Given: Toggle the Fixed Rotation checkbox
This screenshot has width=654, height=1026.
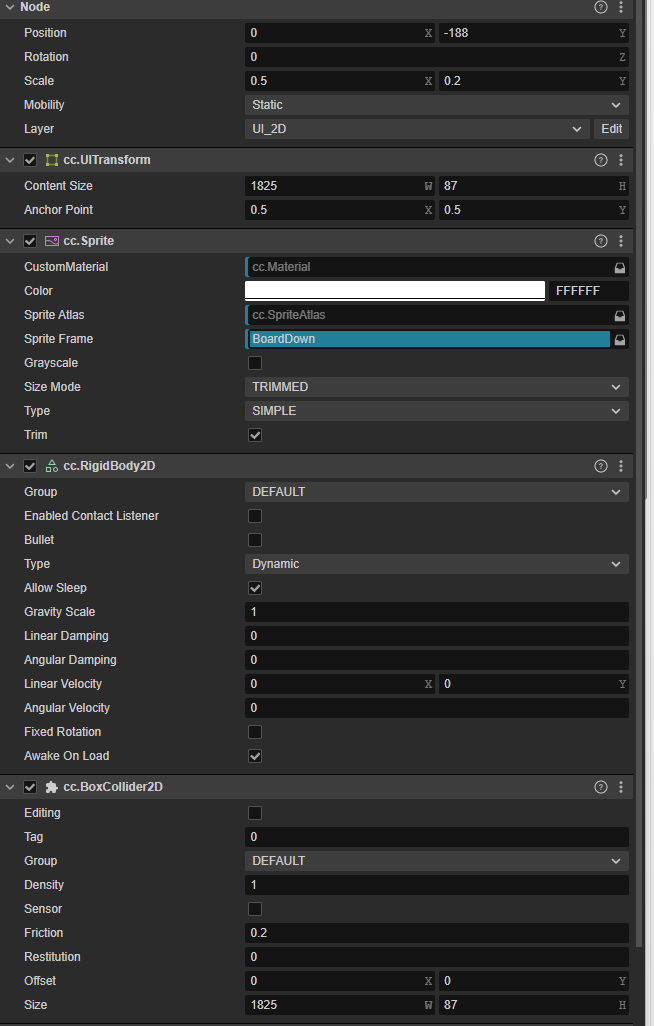Looking at the screenshot, I should 255,732.
